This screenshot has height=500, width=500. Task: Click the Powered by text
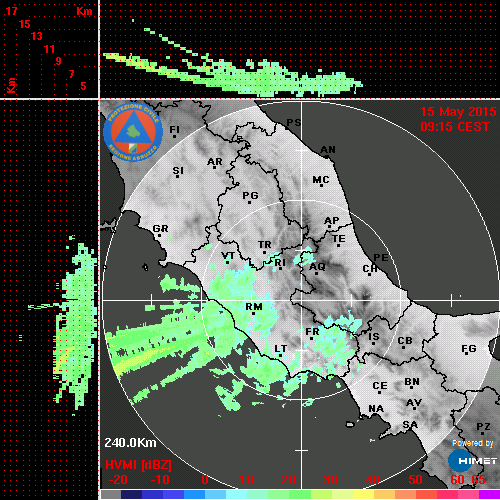tap(473, 443)
